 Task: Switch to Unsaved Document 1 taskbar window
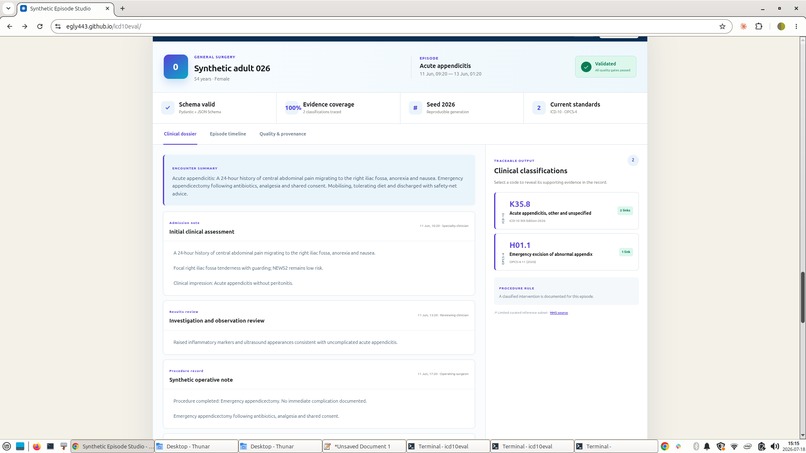coord(364,446)
